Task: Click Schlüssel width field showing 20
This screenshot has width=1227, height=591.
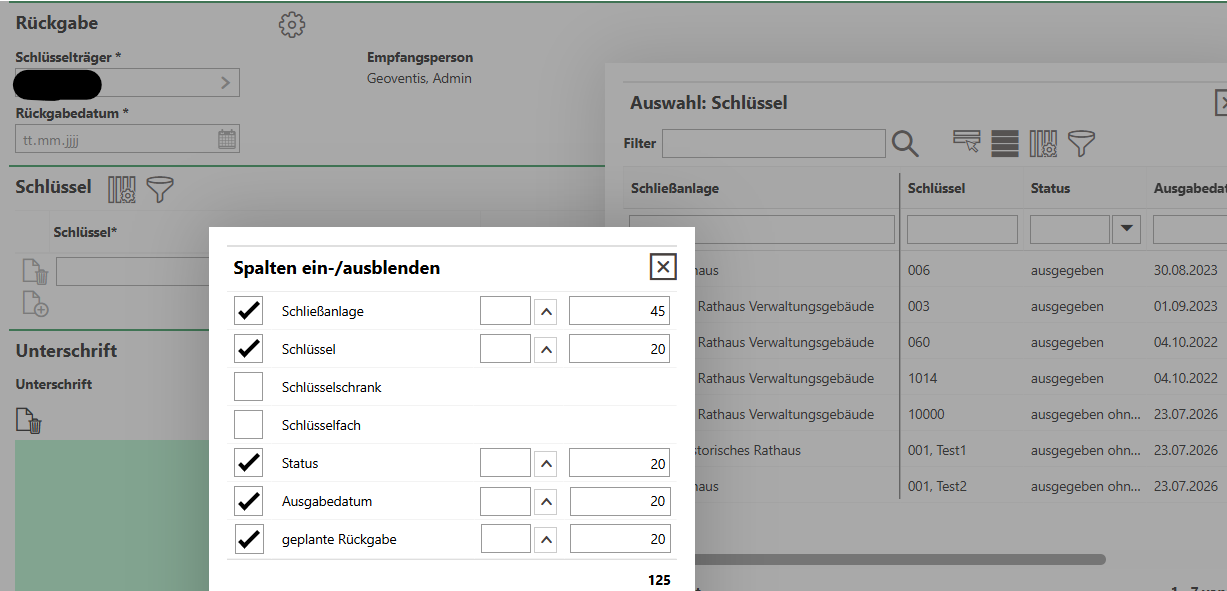Action: [x=619, y=349]
